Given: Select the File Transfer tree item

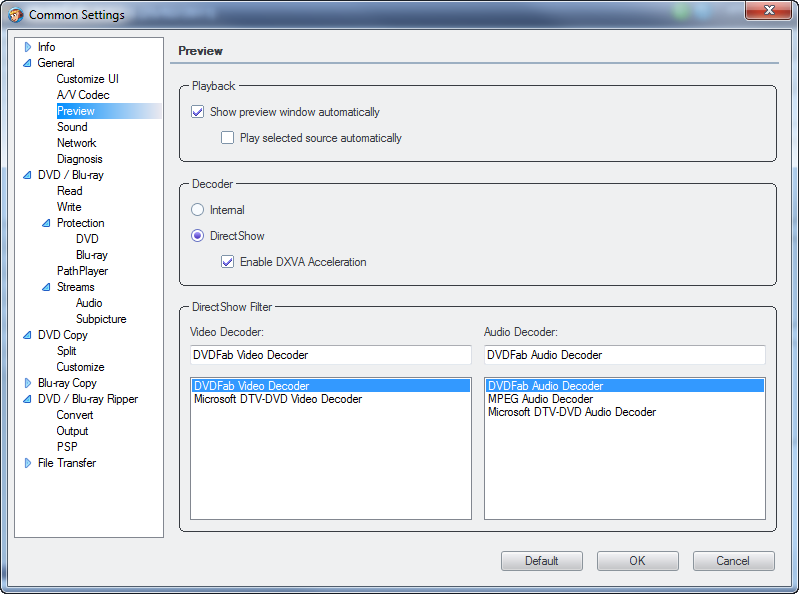Looking at the screenshot, I should tap(67, 463).
